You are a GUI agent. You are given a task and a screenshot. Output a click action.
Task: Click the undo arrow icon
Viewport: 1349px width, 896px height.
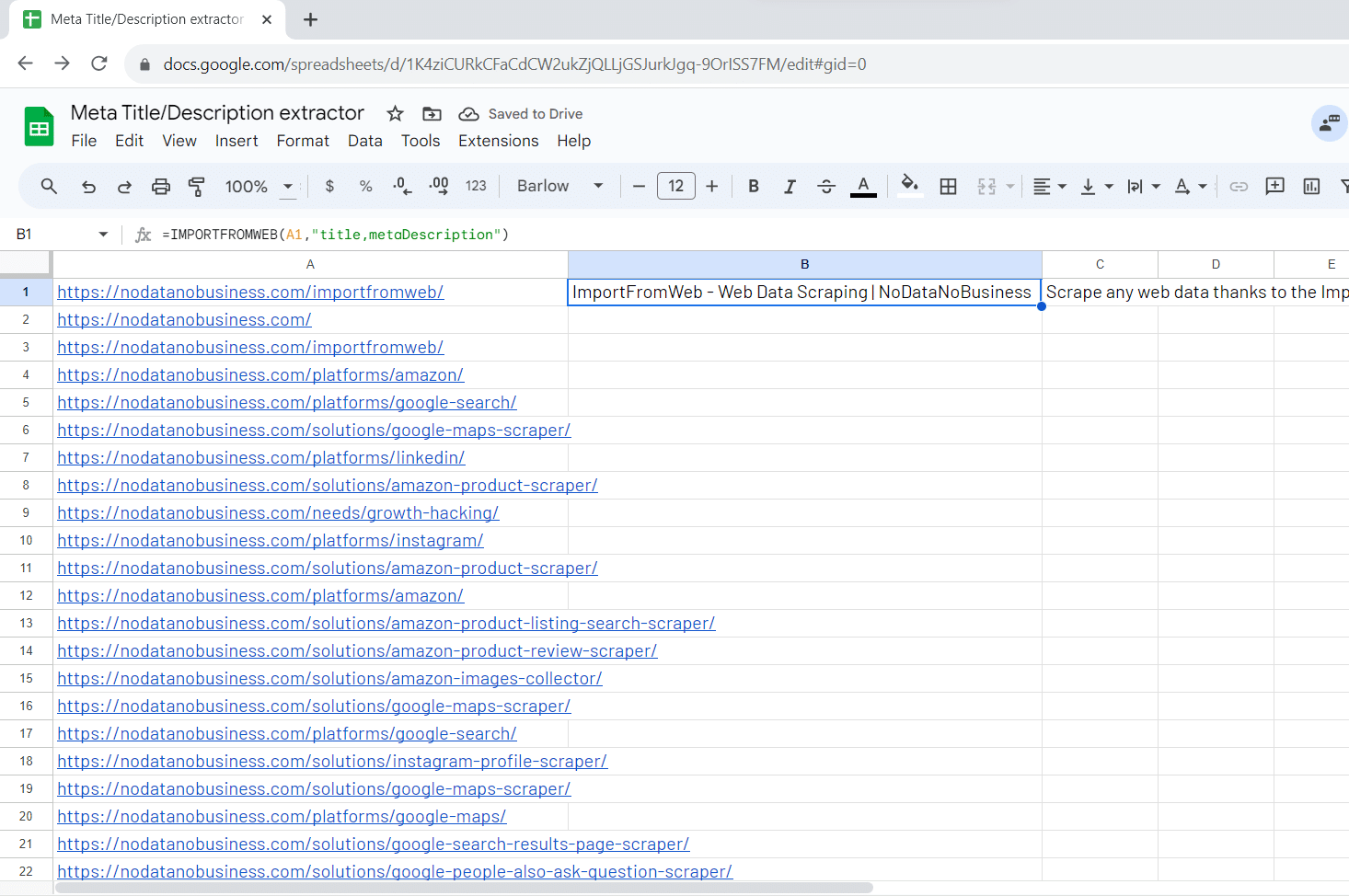[x=88, y=187]
